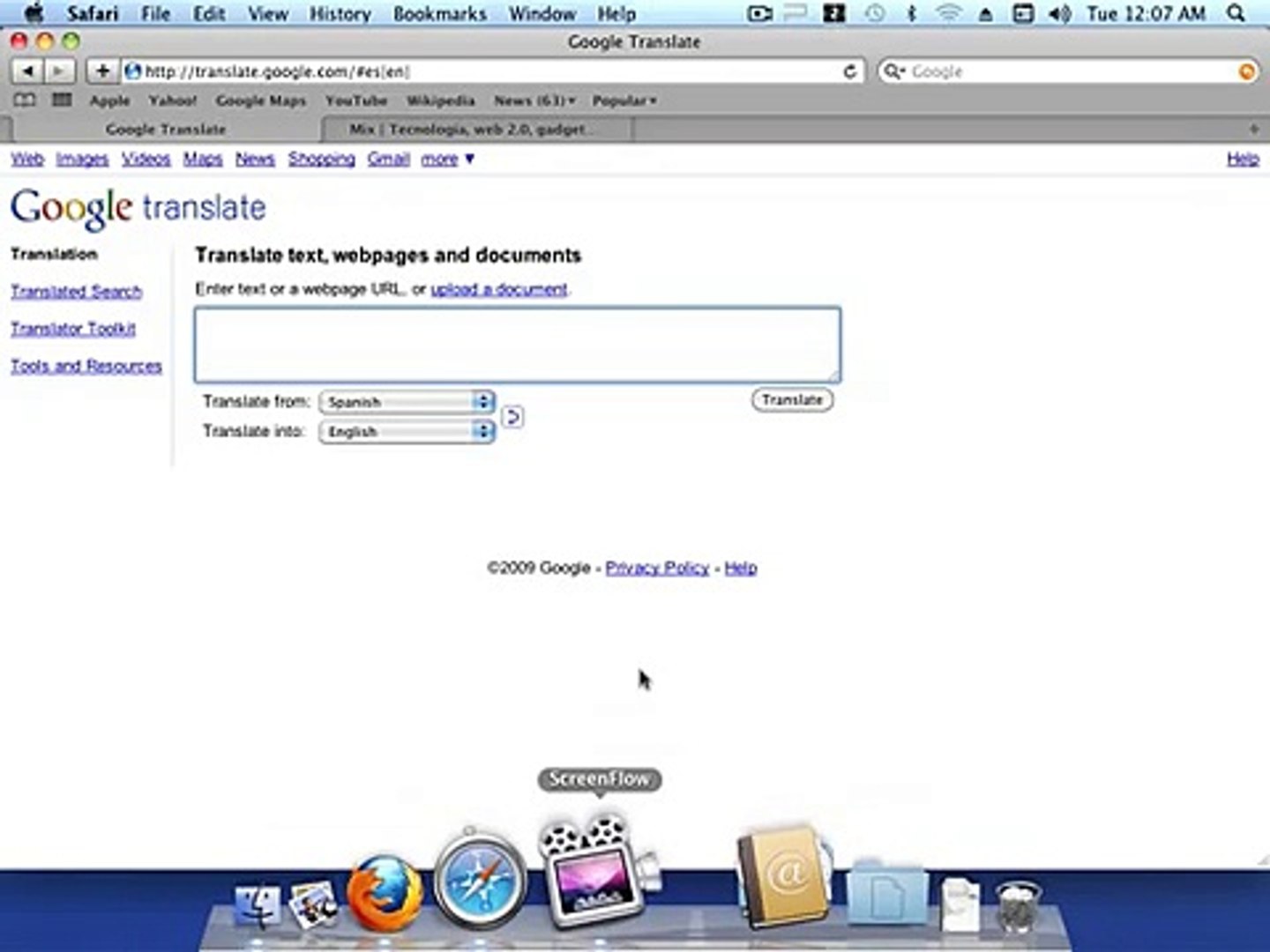
Task: Click the Time Machine icon in menu bar
Action: tap(875, 13)
